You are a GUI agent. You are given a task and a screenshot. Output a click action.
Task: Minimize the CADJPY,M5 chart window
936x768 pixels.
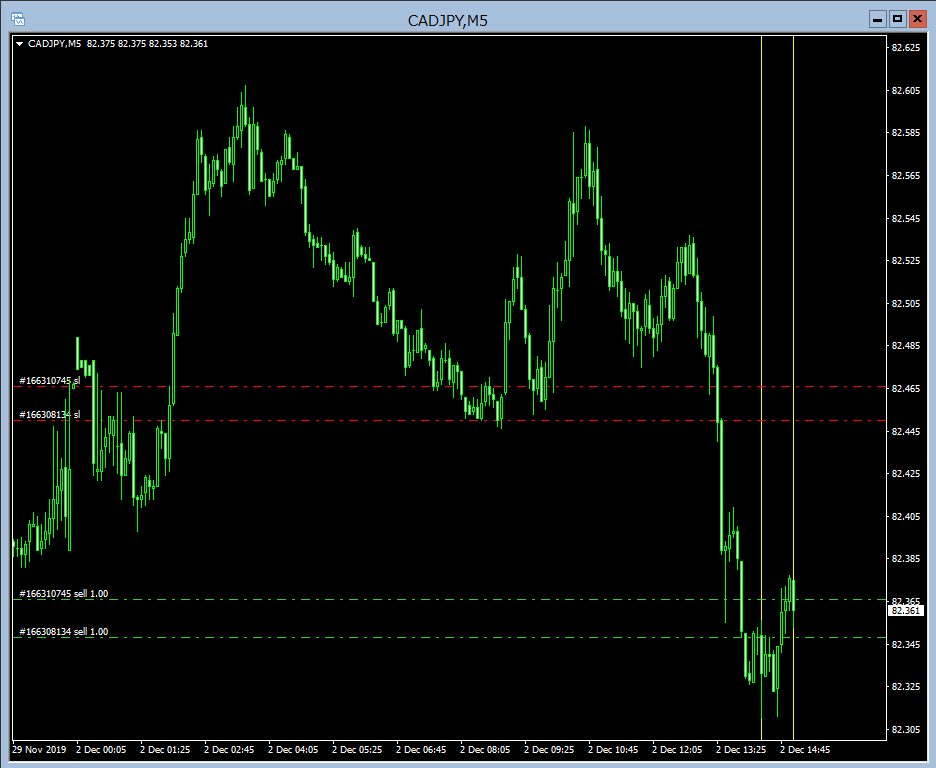point(878,20)
